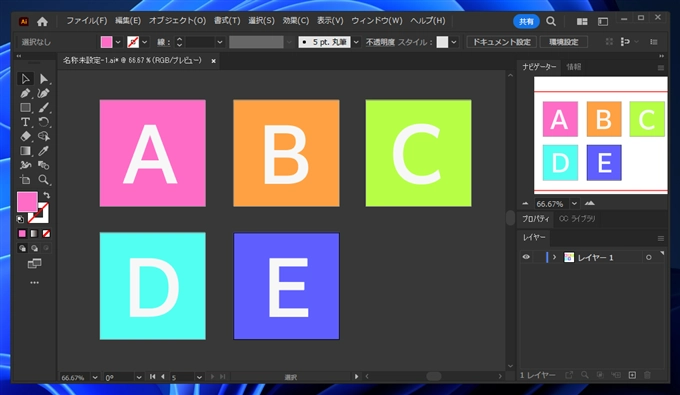Open fill color dropdown in control bar
The width and height of the screenshot is (680, 395).
click(x=118, y=42)
